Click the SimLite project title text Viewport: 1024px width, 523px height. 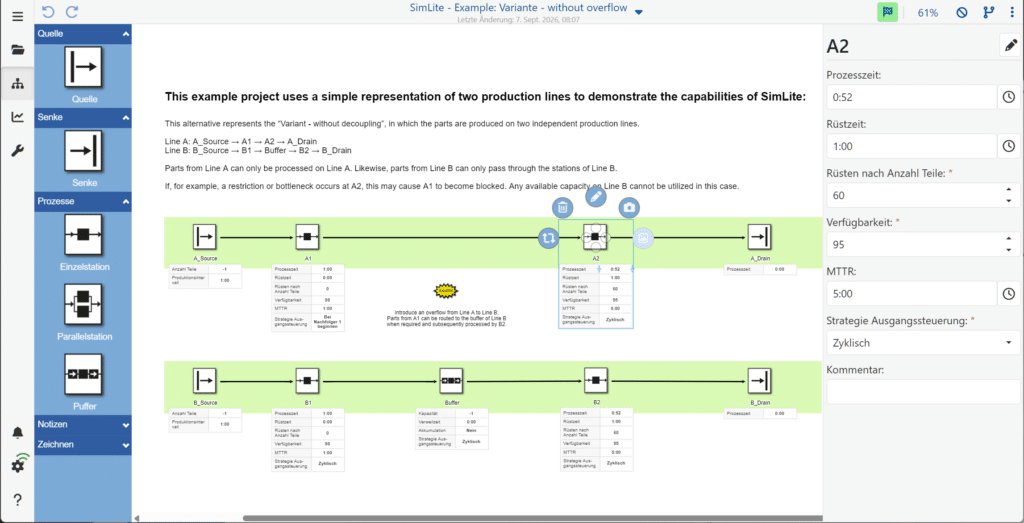519,9
